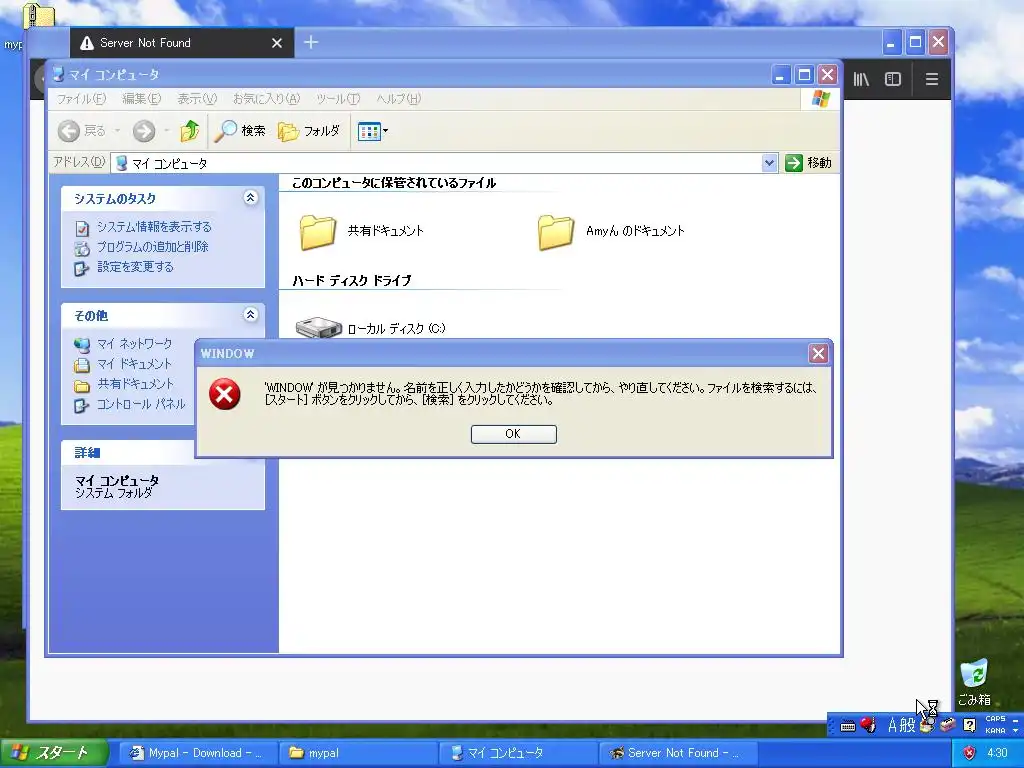The height and width of the screenshot is (768, 1024).
Task: Switch to mypal folder taskbar item
Action: 357,753
